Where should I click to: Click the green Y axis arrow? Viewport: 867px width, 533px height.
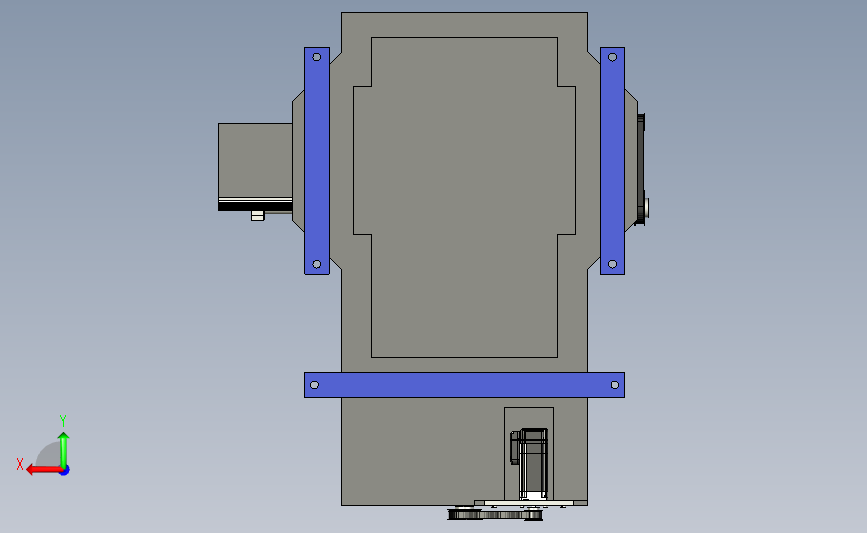64,450
